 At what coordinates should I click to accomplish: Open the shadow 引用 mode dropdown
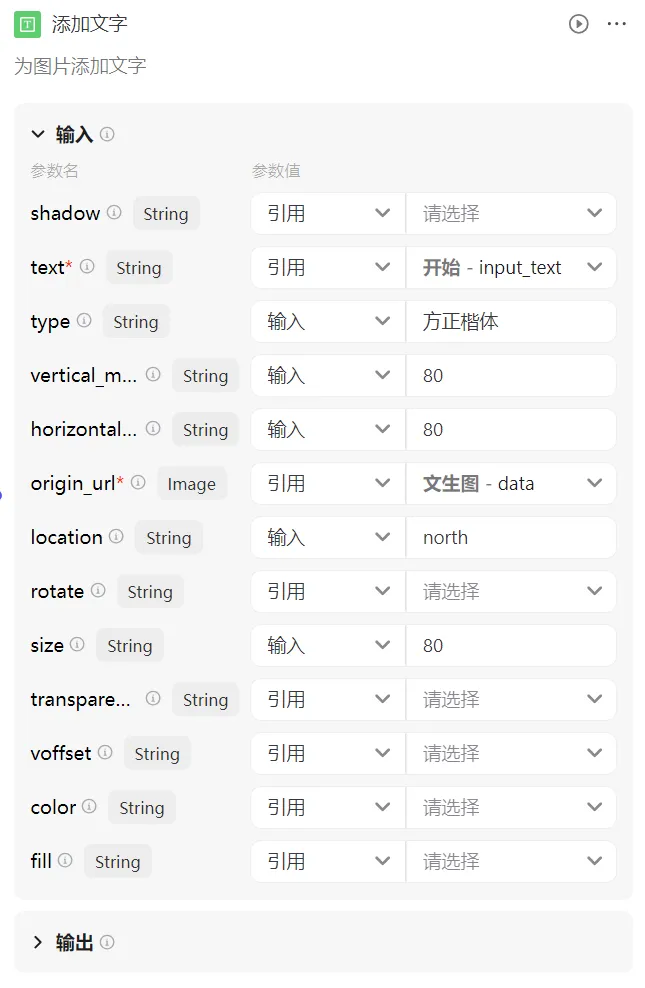click(x=328, y=214)
